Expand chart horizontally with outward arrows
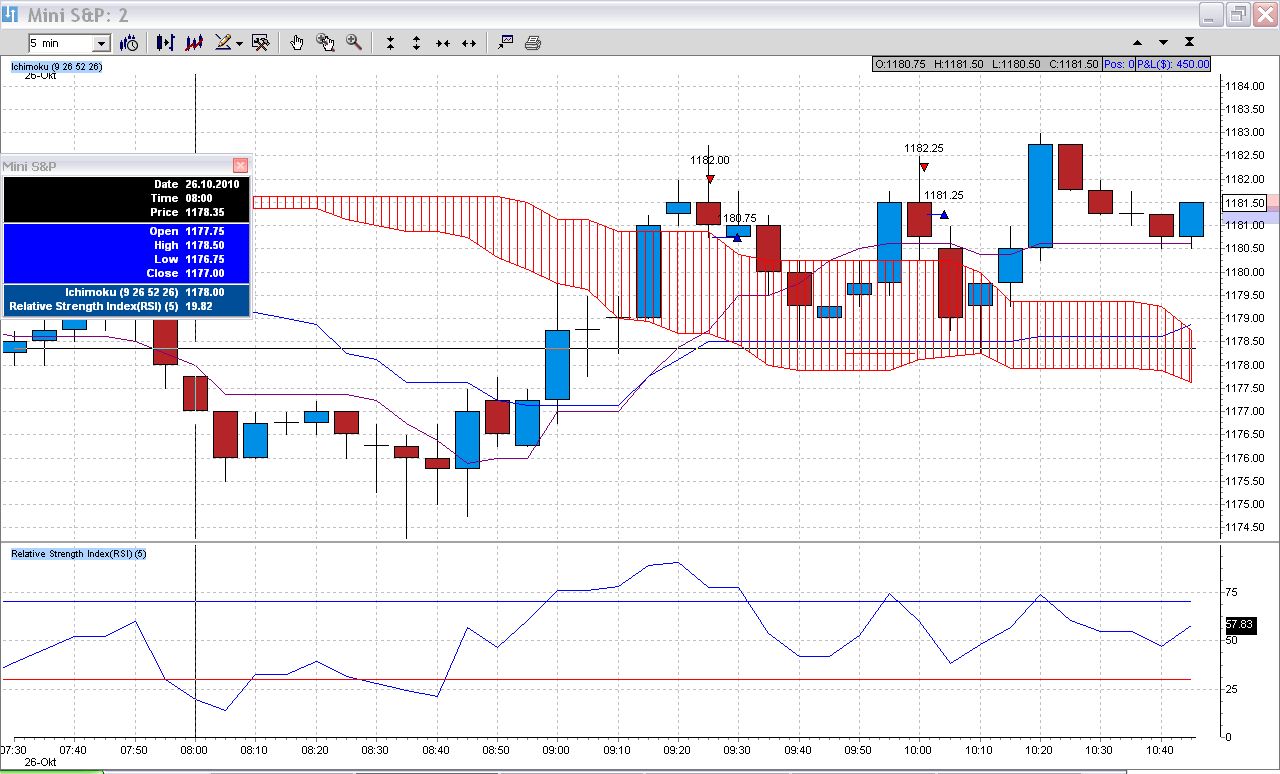Image resolution: width=1280 pixels, height=774 pixels. (469, 43)
